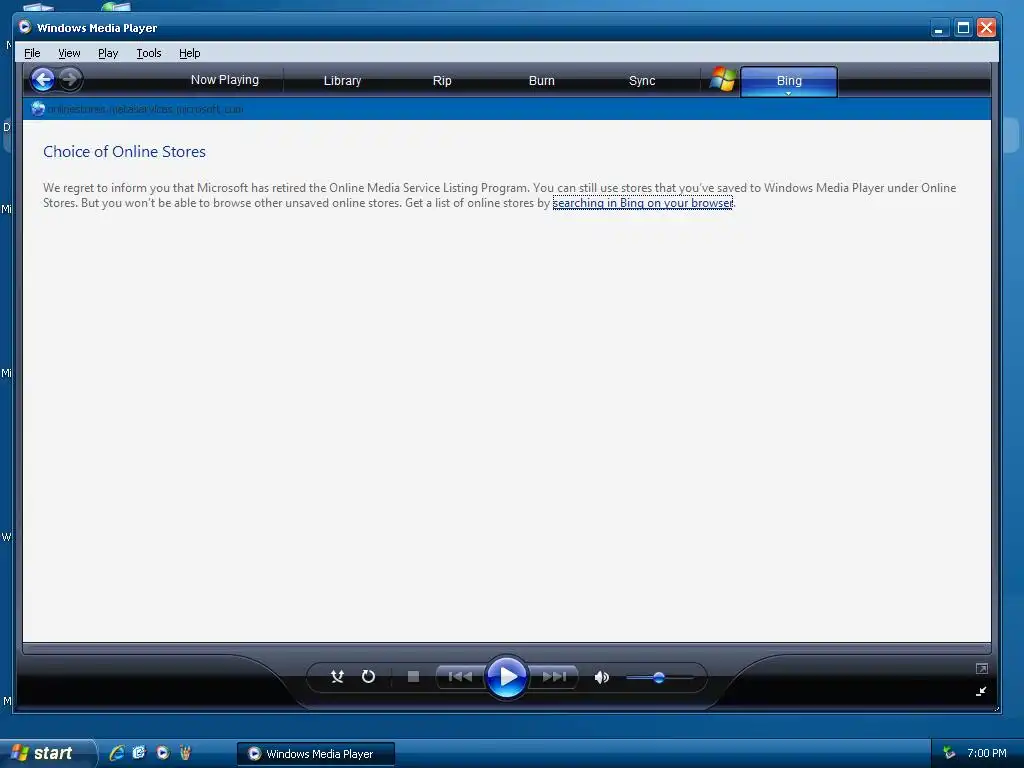Click the 7:00 PM clock
Viewport: 1024px width, 768px height.
coord(986,753)
